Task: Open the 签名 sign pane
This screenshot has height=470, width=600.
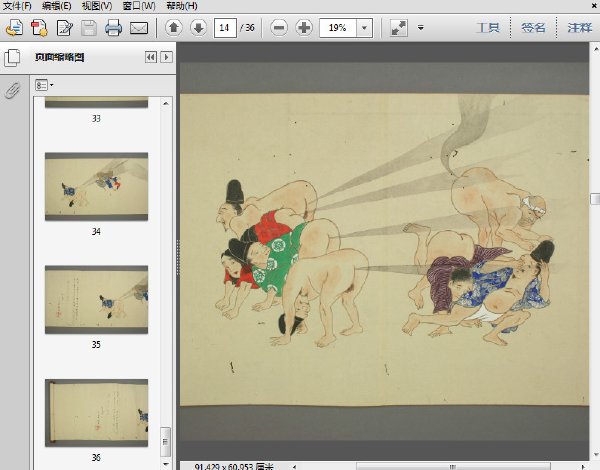Action: pos(533,28)
